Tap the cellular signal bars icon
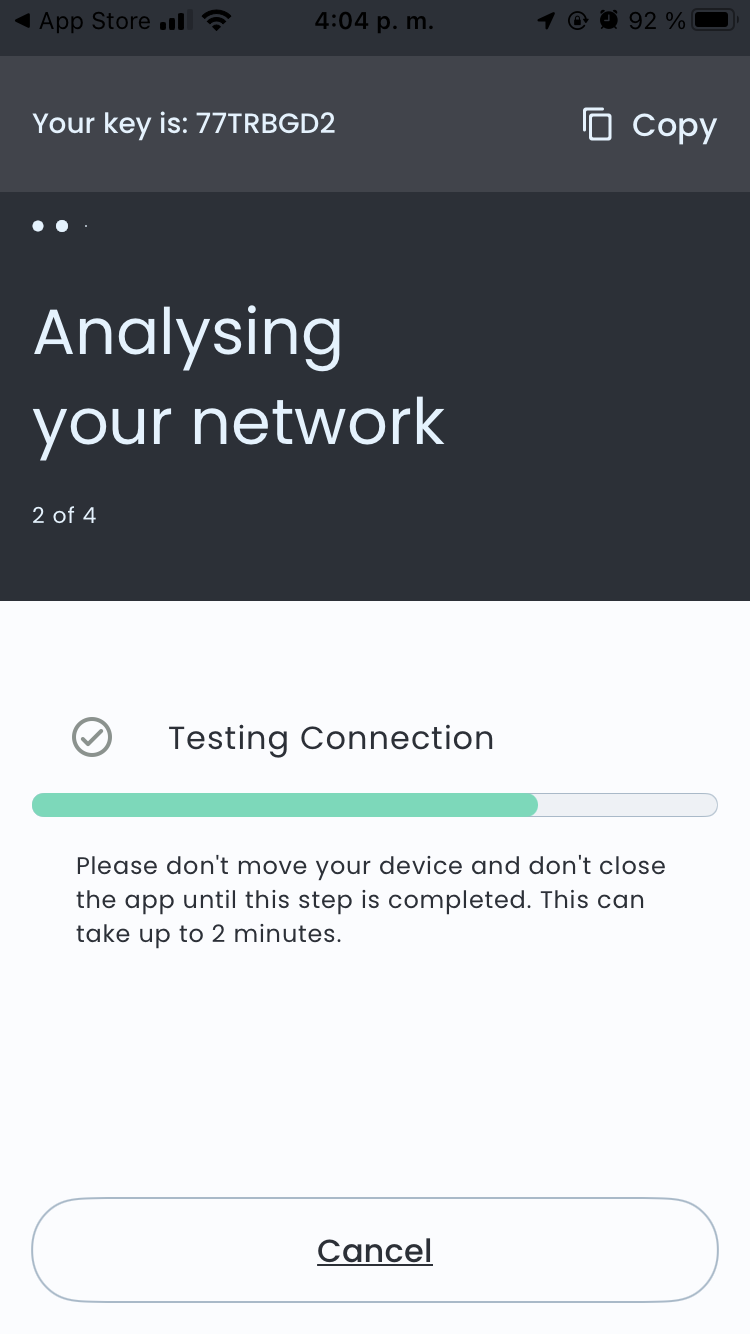 pos(175,21)
